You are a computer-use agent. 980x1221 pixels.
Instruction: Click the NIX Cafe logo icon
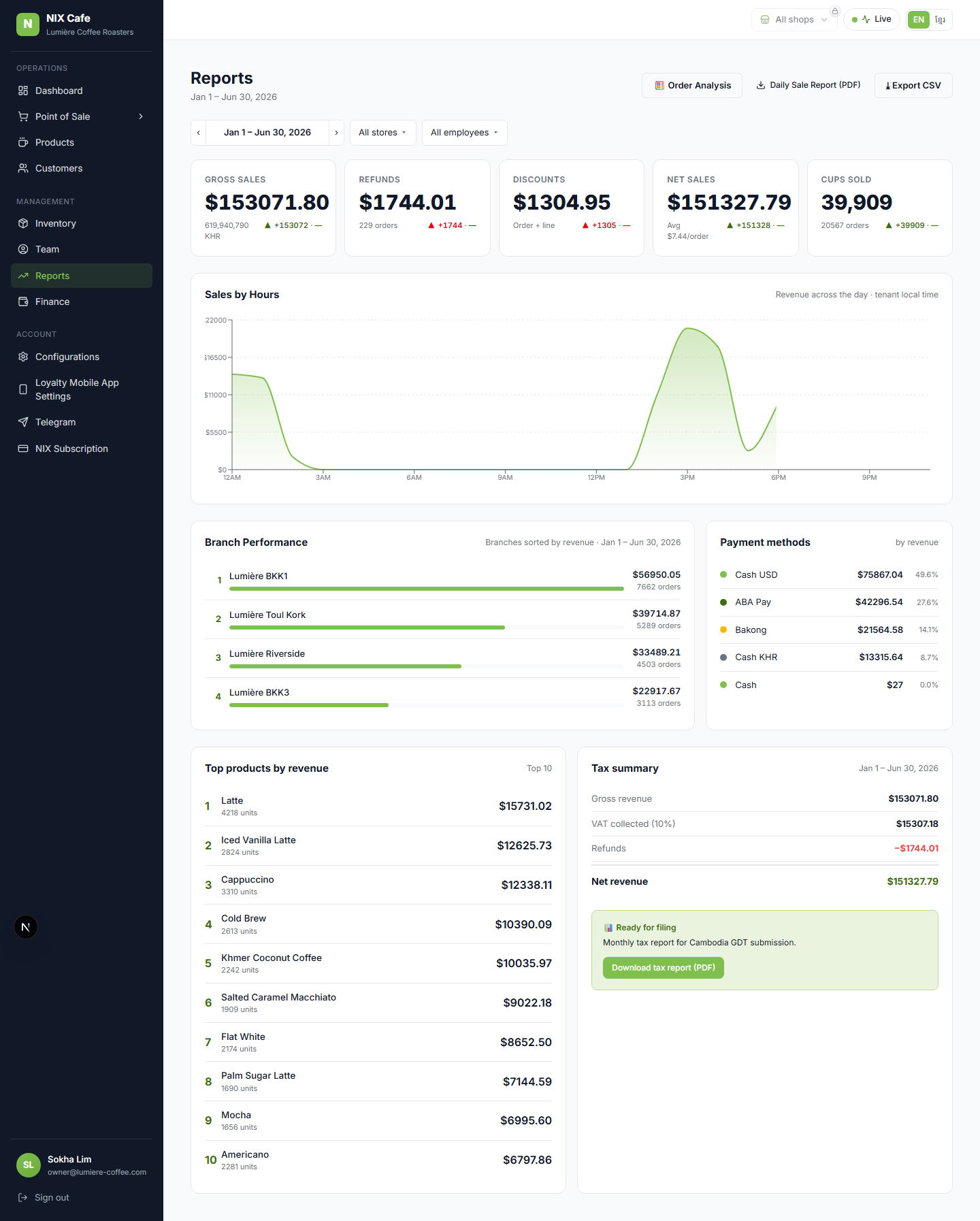pyautogui.click(x=28, y=24)
